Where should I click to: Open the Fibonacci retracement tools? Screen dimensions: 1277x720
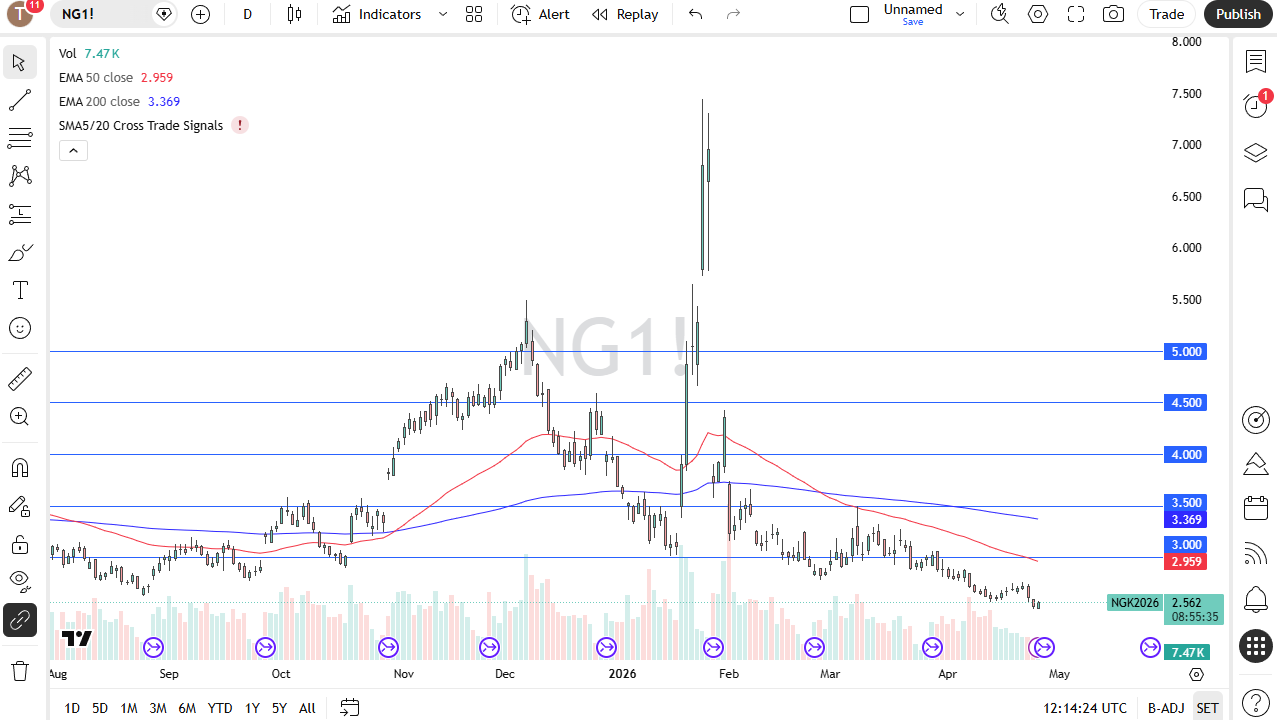(x=19, y=138)
